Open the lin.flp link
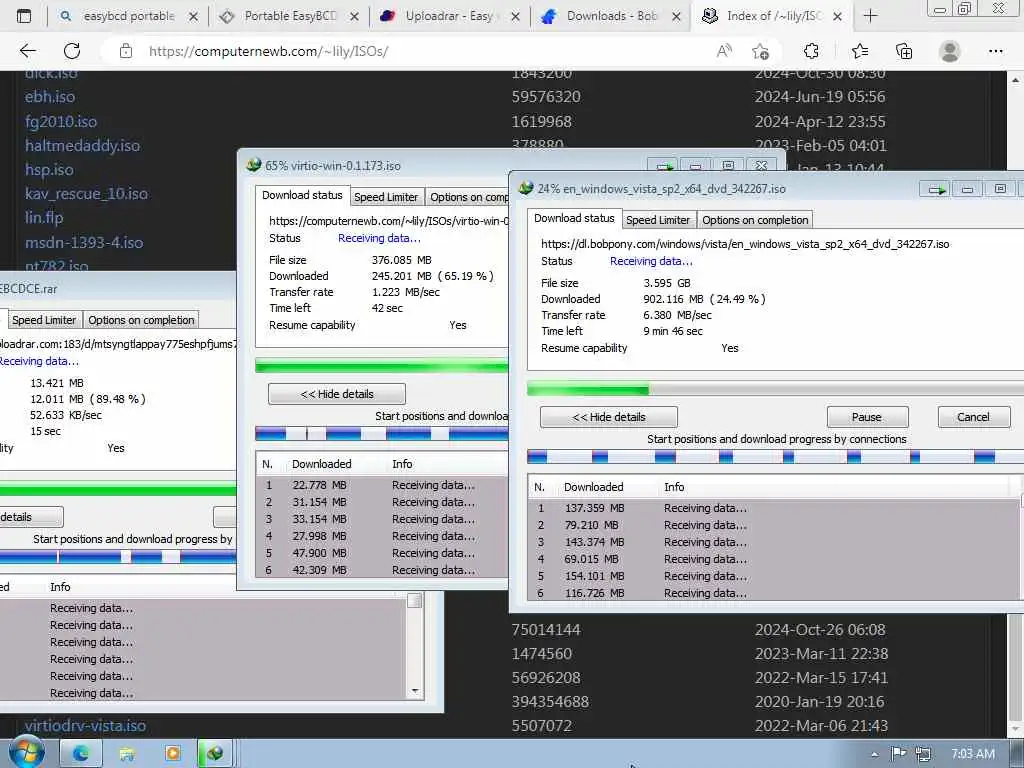This screenshot has width=1024, height=768. [44, 217]
